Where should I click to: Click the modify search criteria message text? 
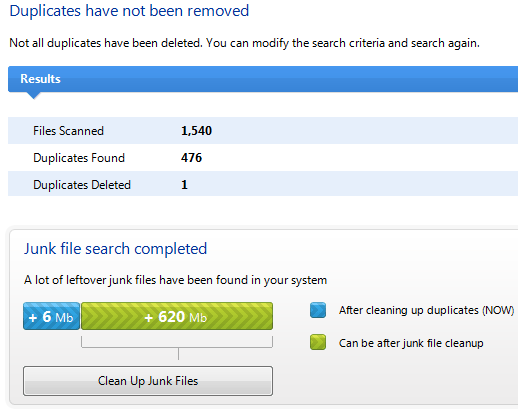[x=244, y=43]
